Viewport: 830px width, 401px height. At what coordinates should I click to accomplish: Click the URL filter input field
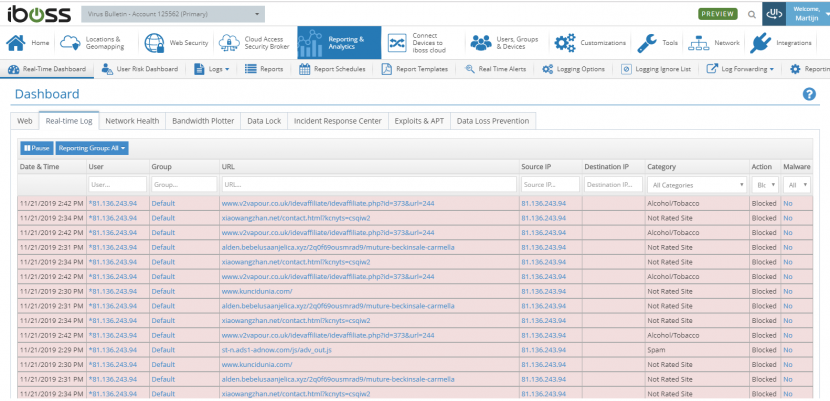point(369,185)
